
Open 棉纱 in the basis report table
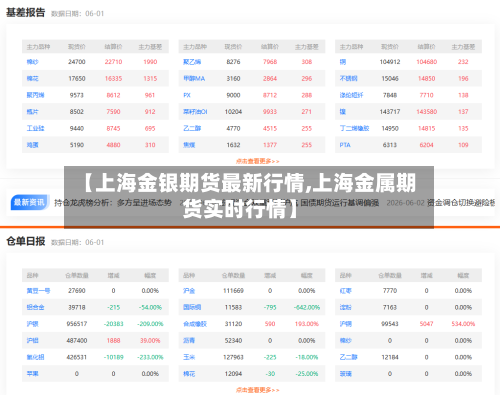point(32,62)
